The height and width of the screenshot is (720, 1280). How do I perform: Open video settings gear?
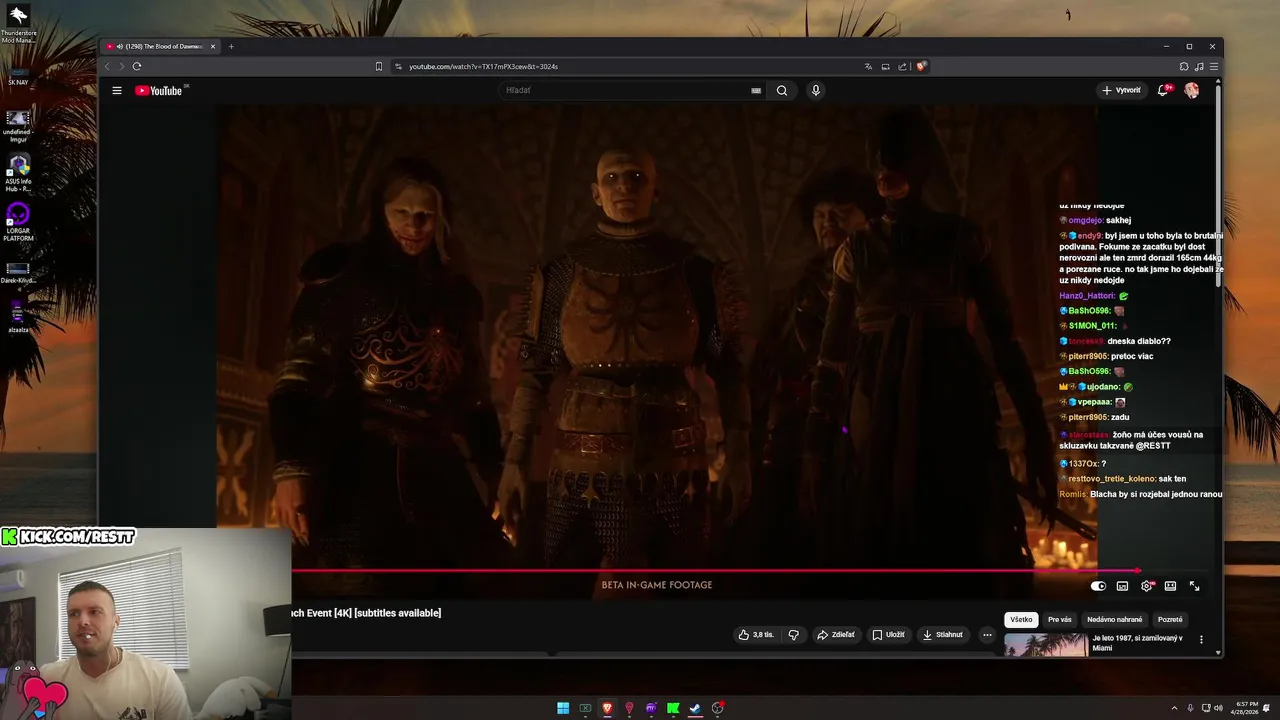point(1147,586)
